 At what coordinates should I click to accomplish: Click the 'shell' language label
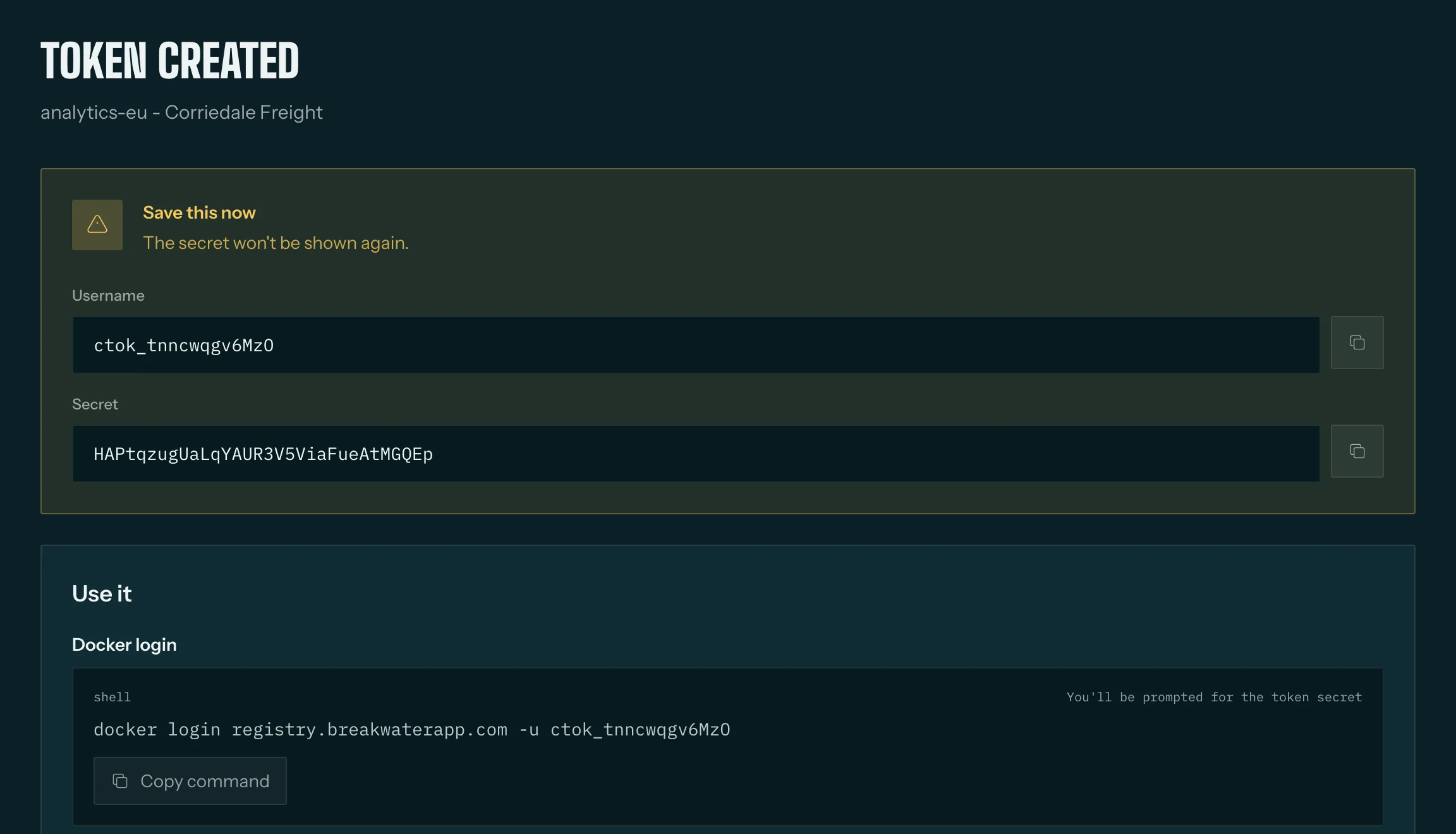(112, 697)
